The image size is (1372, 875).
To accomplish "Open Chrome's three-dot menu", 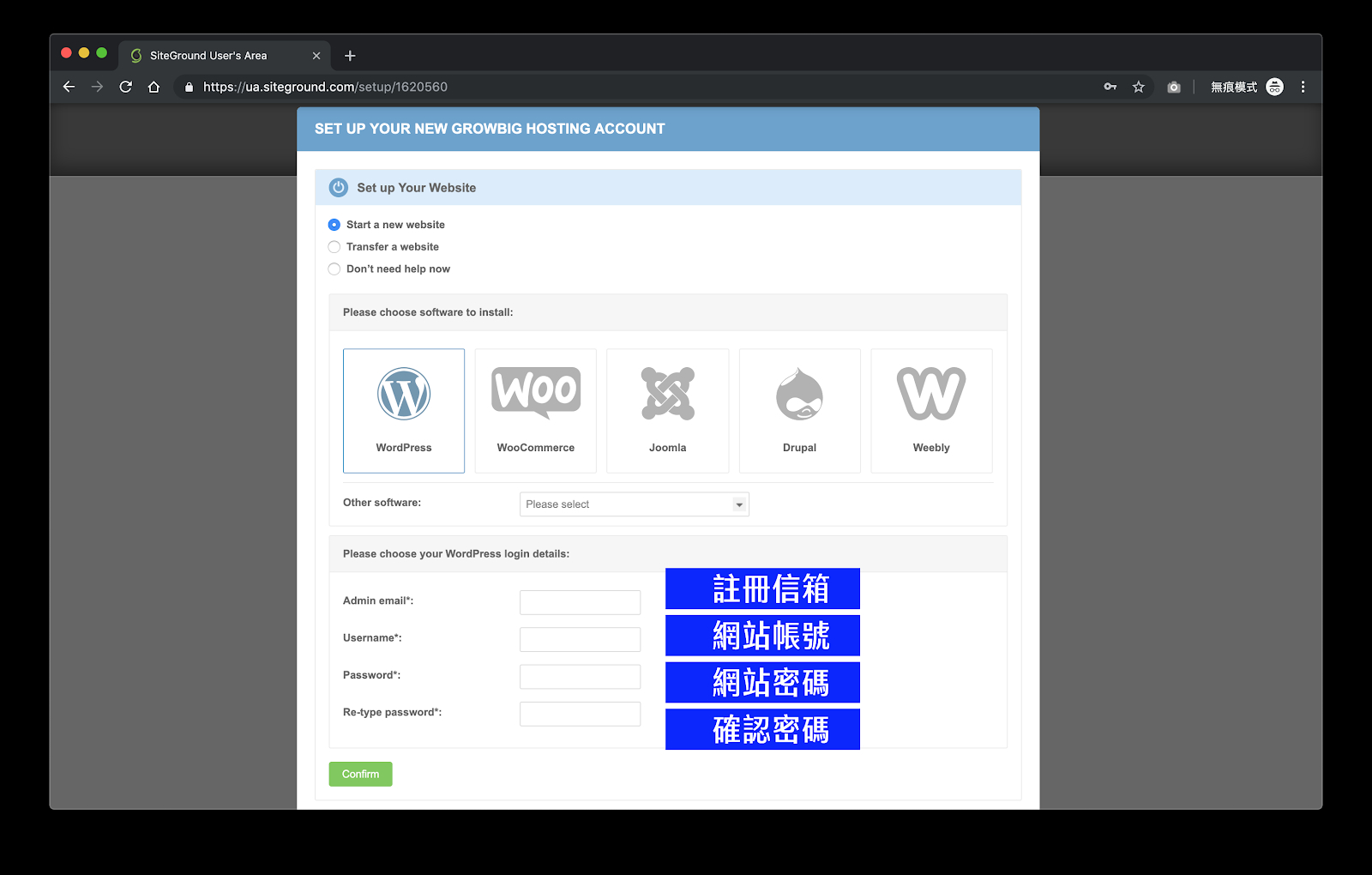I will click(x=1303, y=87).
